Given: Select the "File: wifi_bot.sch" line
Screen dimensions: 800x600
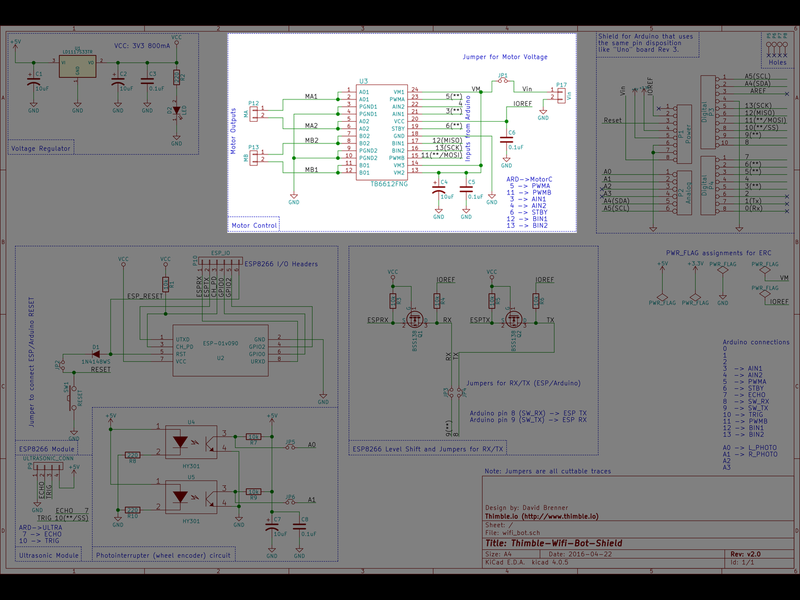Looking at the screenshot, I should [512, 533].
